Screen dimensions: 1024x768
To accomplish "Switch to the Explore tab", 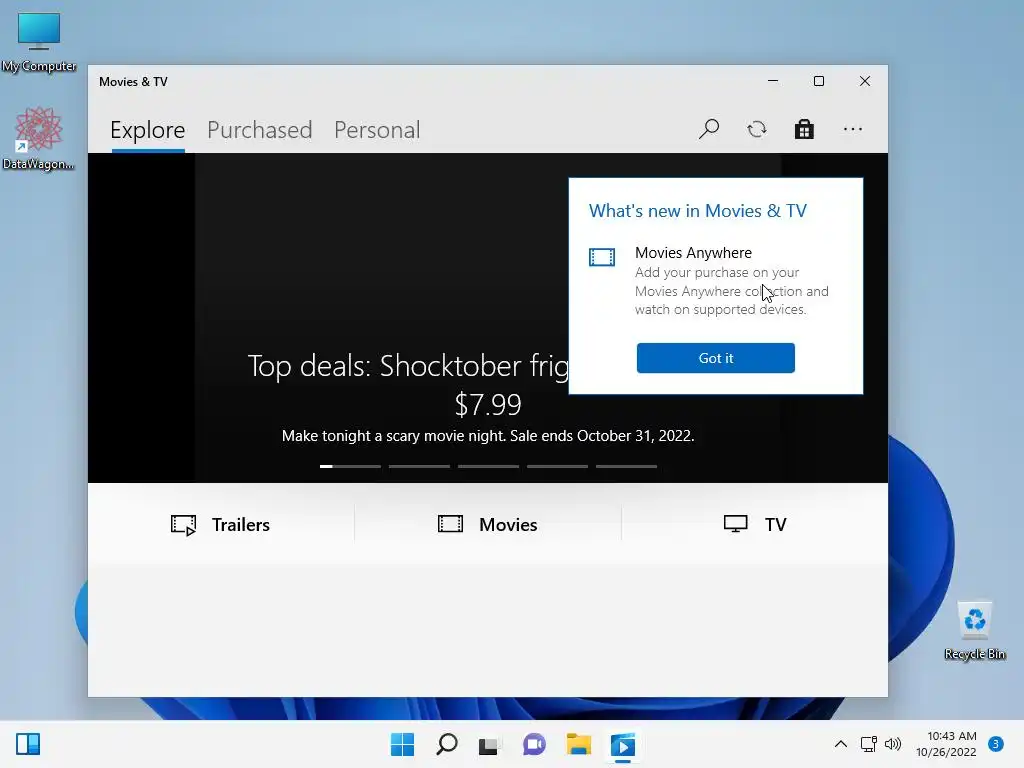I will (x=148, y=130).
